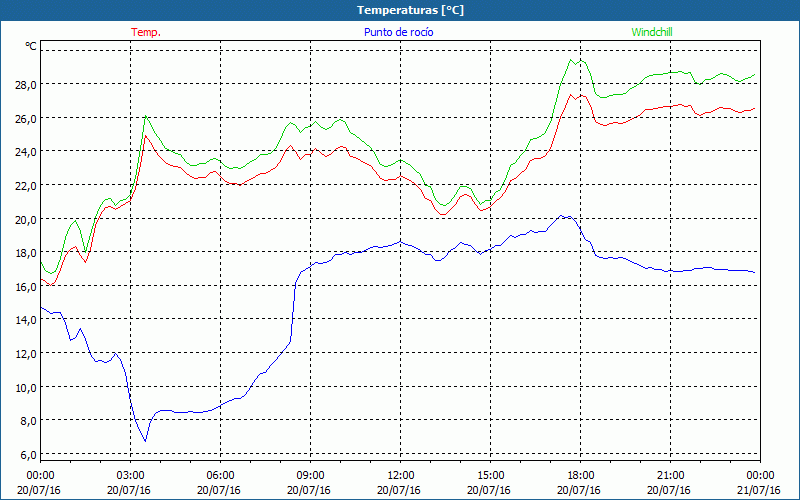Click the 06:00 time axis label

coord(220,476)
